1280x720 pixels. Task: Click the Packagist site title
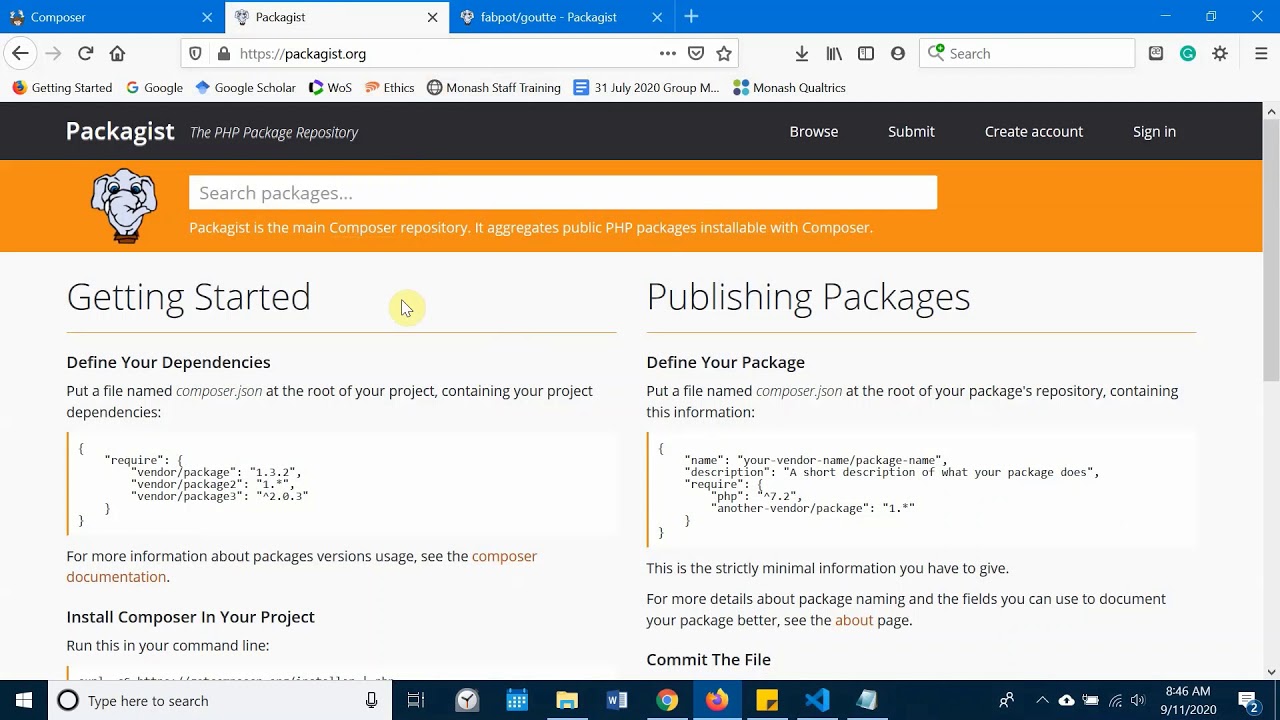[x=120, y=132]
